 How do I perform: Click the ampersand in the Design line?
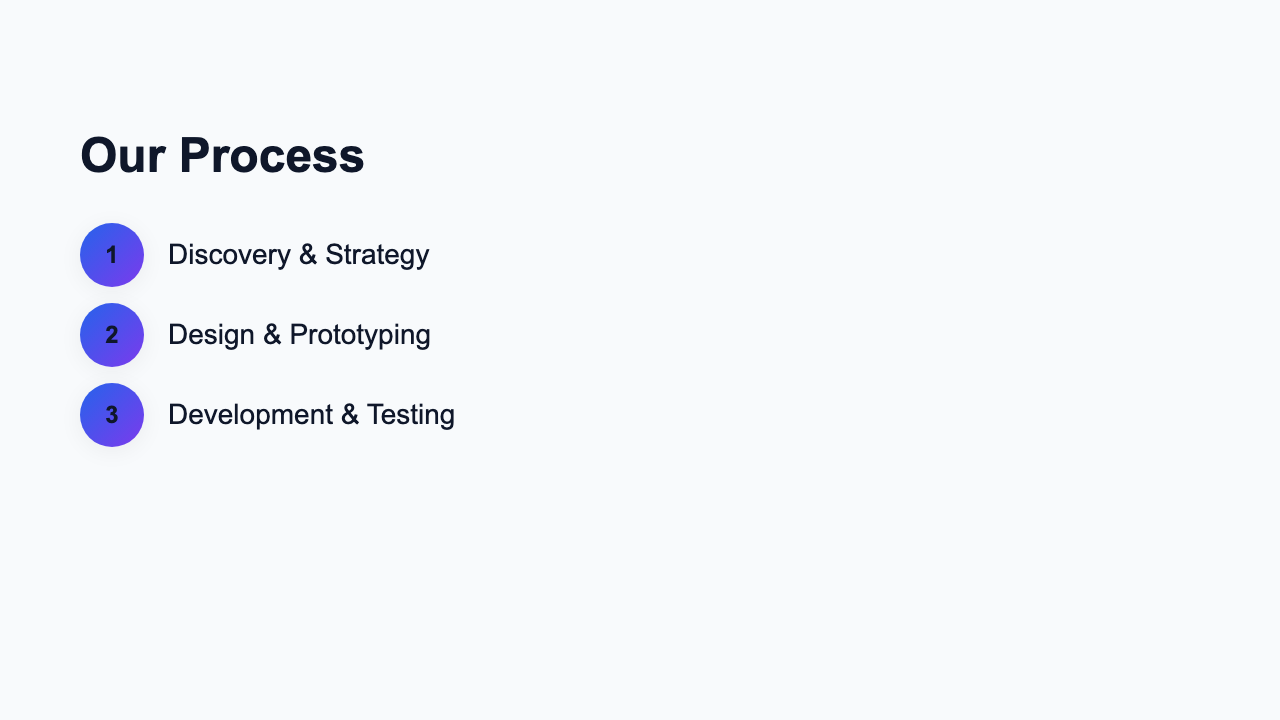(272, 335)
